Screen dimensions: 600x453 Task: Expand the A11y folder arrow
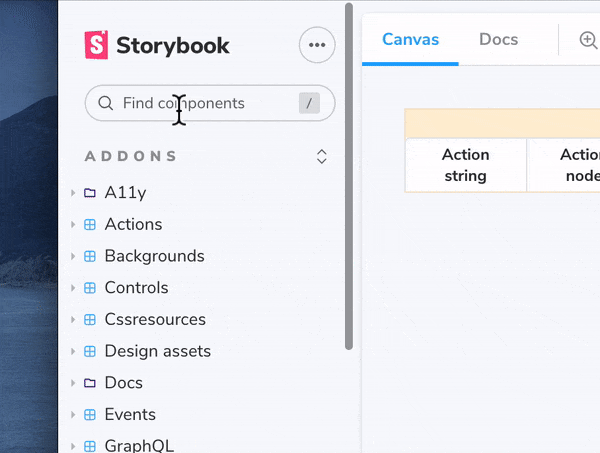tap(73, 192)
